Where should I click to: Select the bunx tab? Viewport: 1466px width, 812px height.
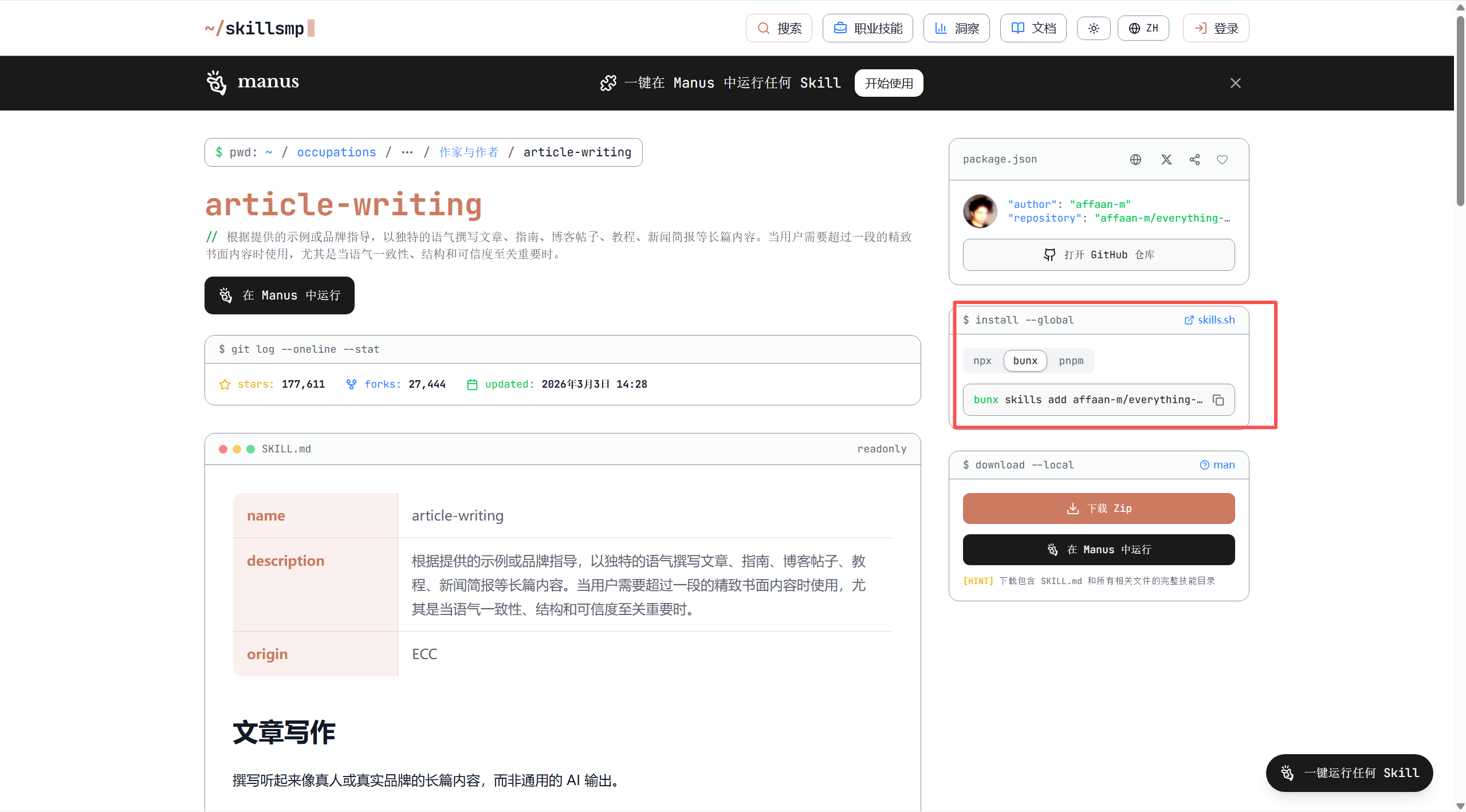[1025, 361]
